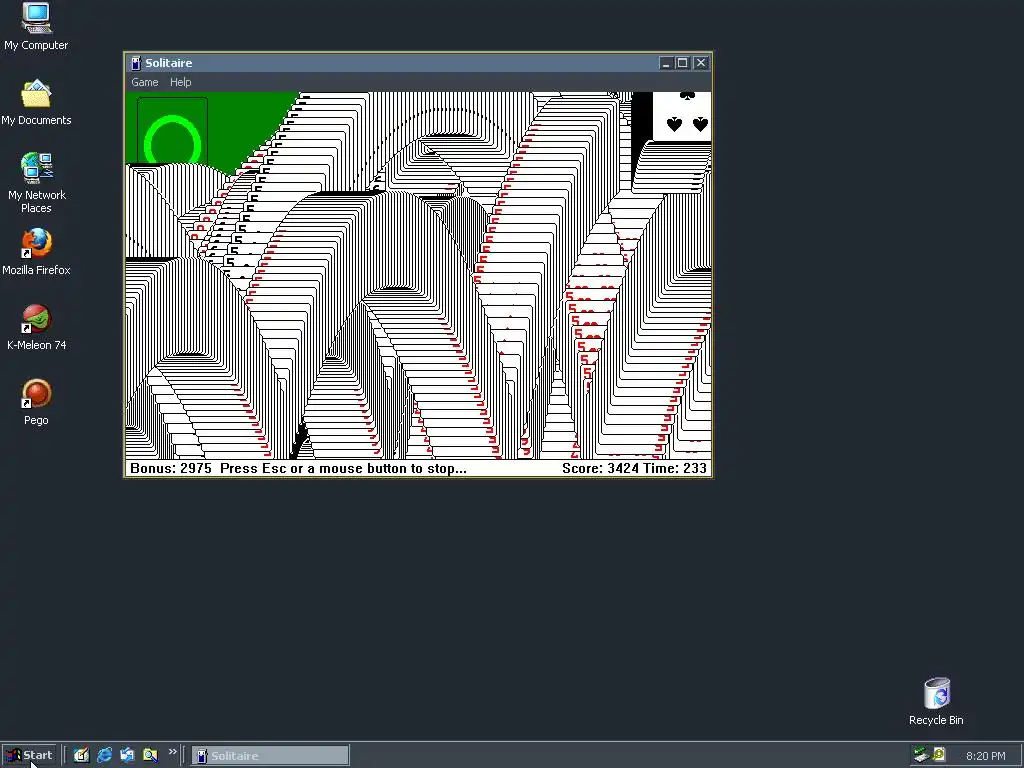Viewport: 1024px width, 768px height.
Task: Launch Internet Explorer from Quick Launch
Action: [x=104, y=755]
